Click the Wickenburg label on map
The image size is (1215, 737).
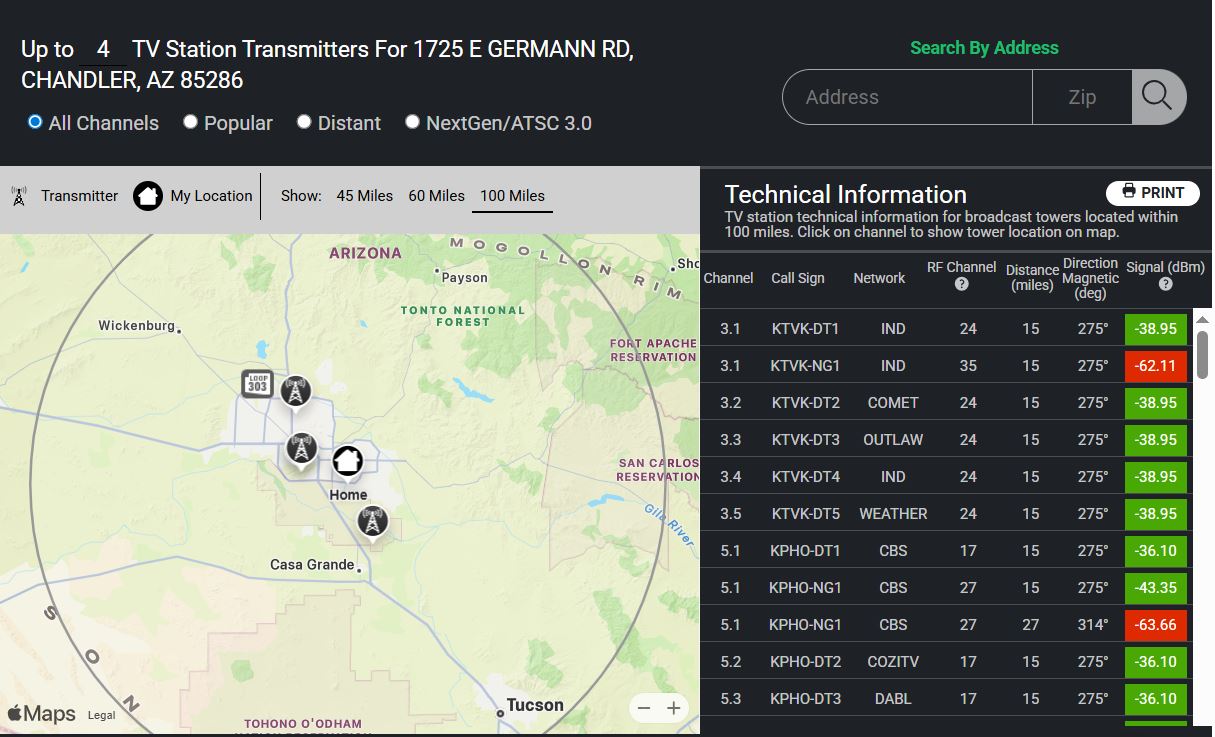pyautogui.click(x=137, y=326)
